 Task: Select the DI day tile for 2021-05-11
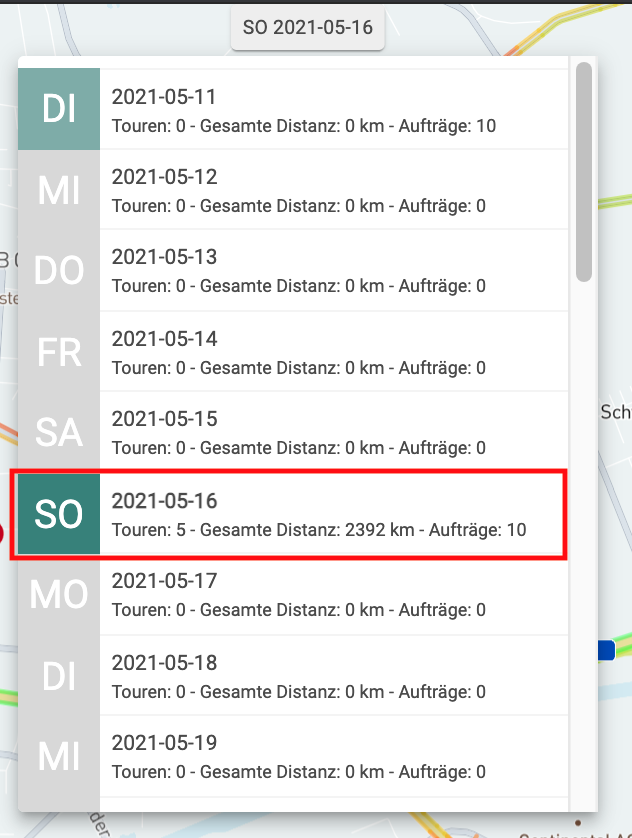pos(59,109)
